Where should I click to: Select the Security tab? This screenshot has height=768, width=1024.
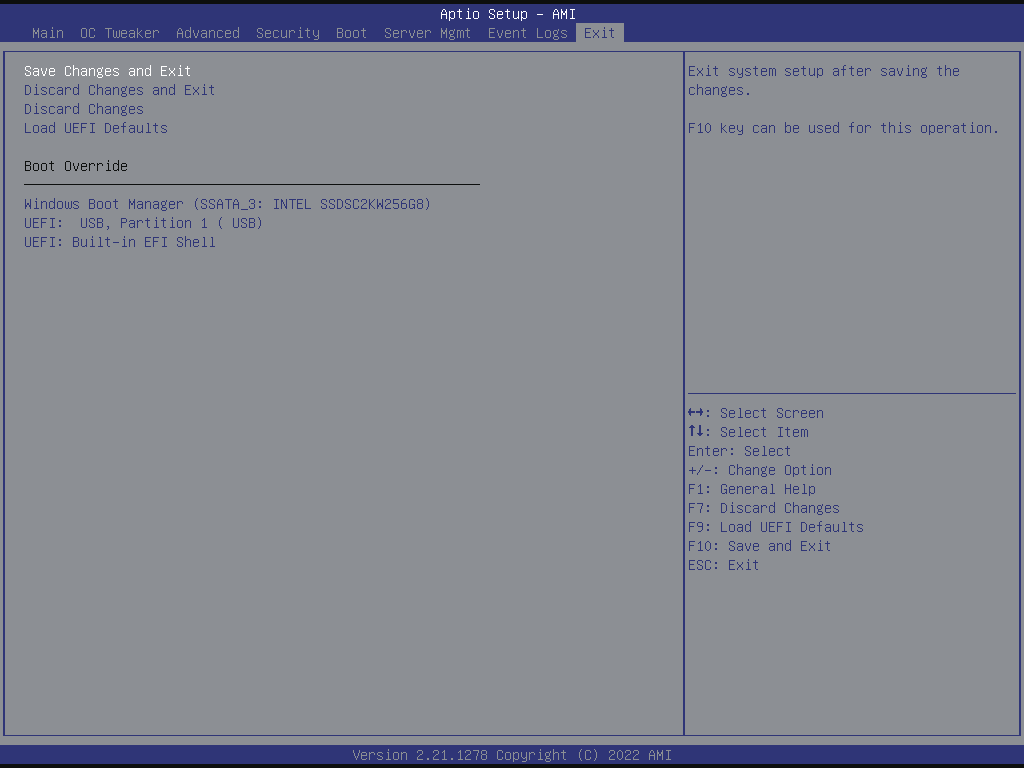pyautogui.click(x=288, y=33)
